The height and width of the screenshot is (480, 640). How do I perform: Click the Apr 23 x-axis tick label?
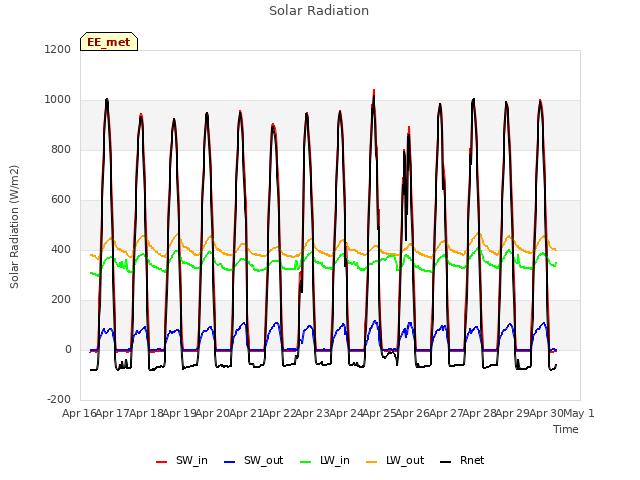312,413
